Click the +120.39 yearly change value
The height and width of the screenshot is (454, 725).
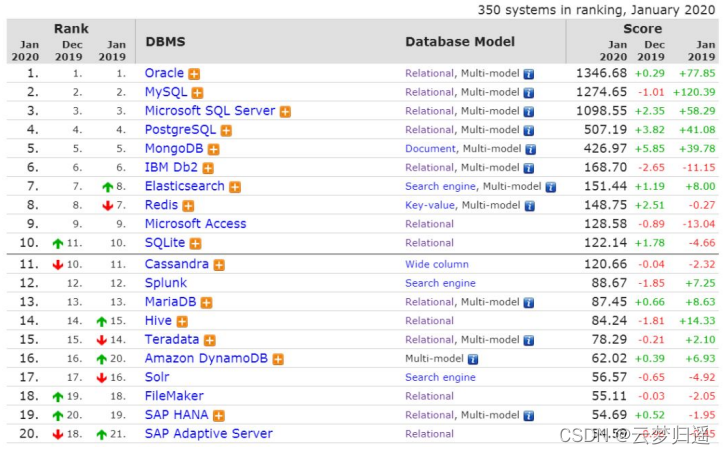coord(694,92)
